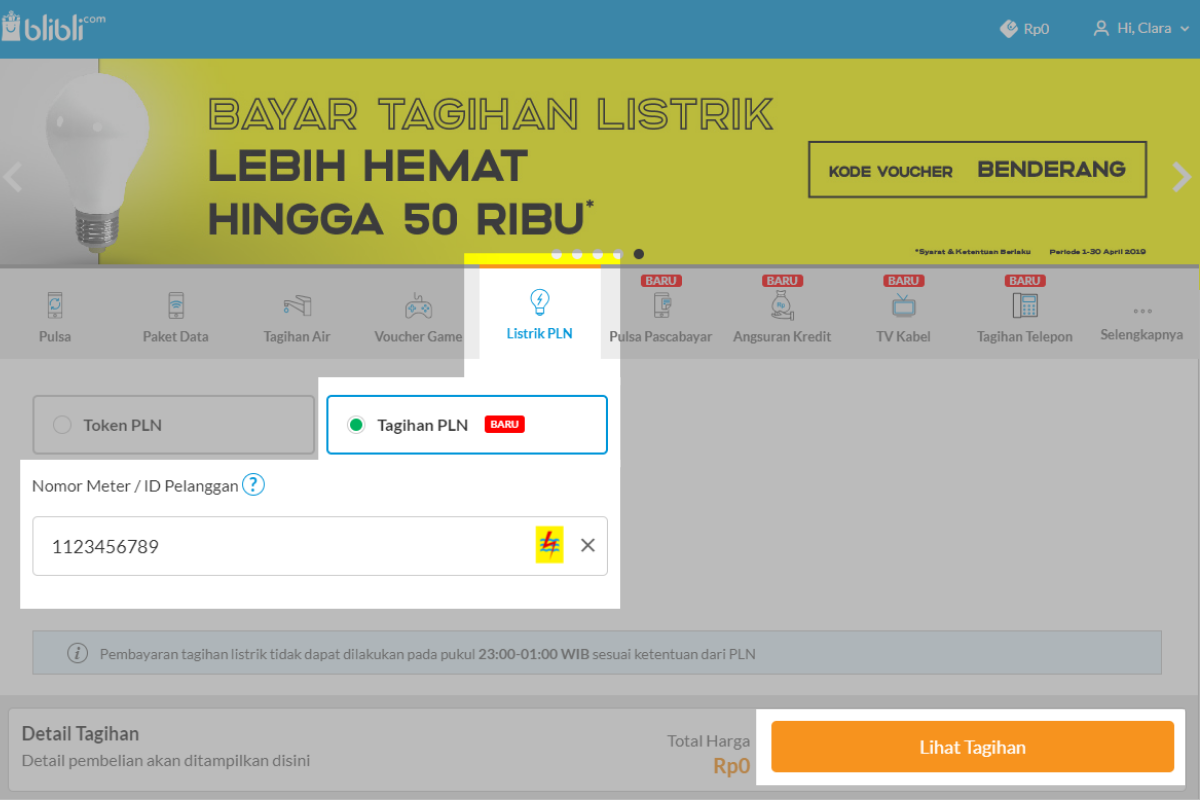Click the next banner arrow
The height and width of the screenshot is (800, 1200).
coord(1182,176)
